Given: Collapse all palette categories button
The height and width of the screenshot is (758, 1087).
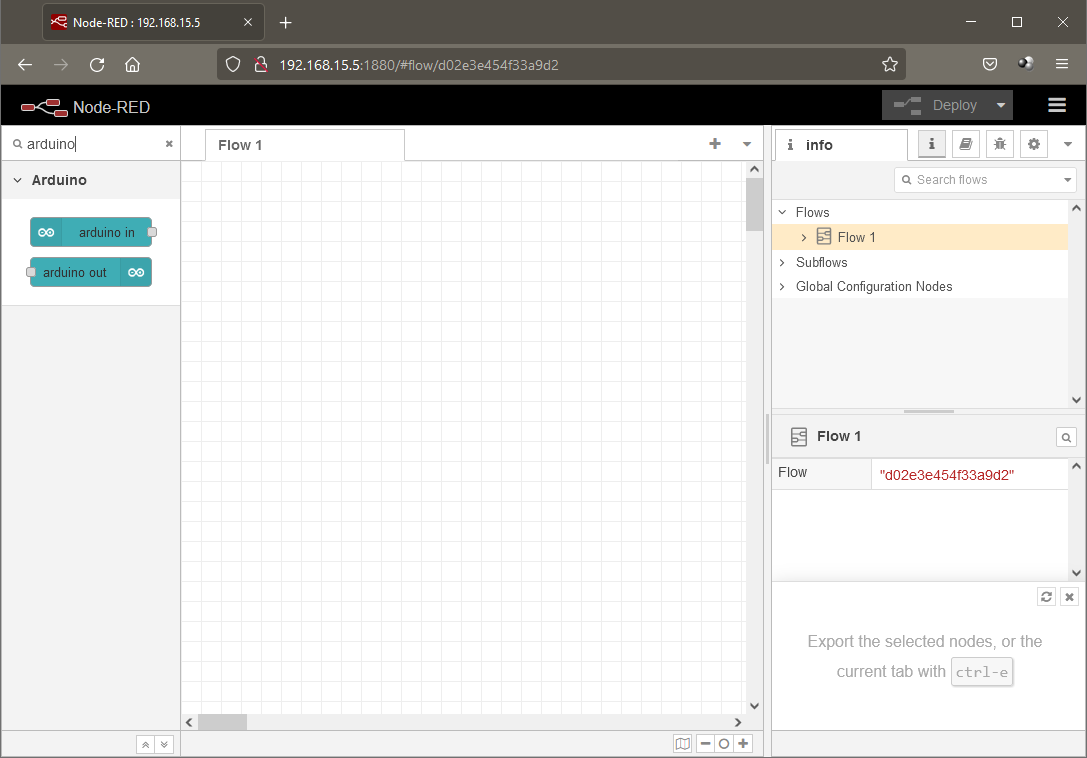Looking at the screenshot, I should click(146, 745).
